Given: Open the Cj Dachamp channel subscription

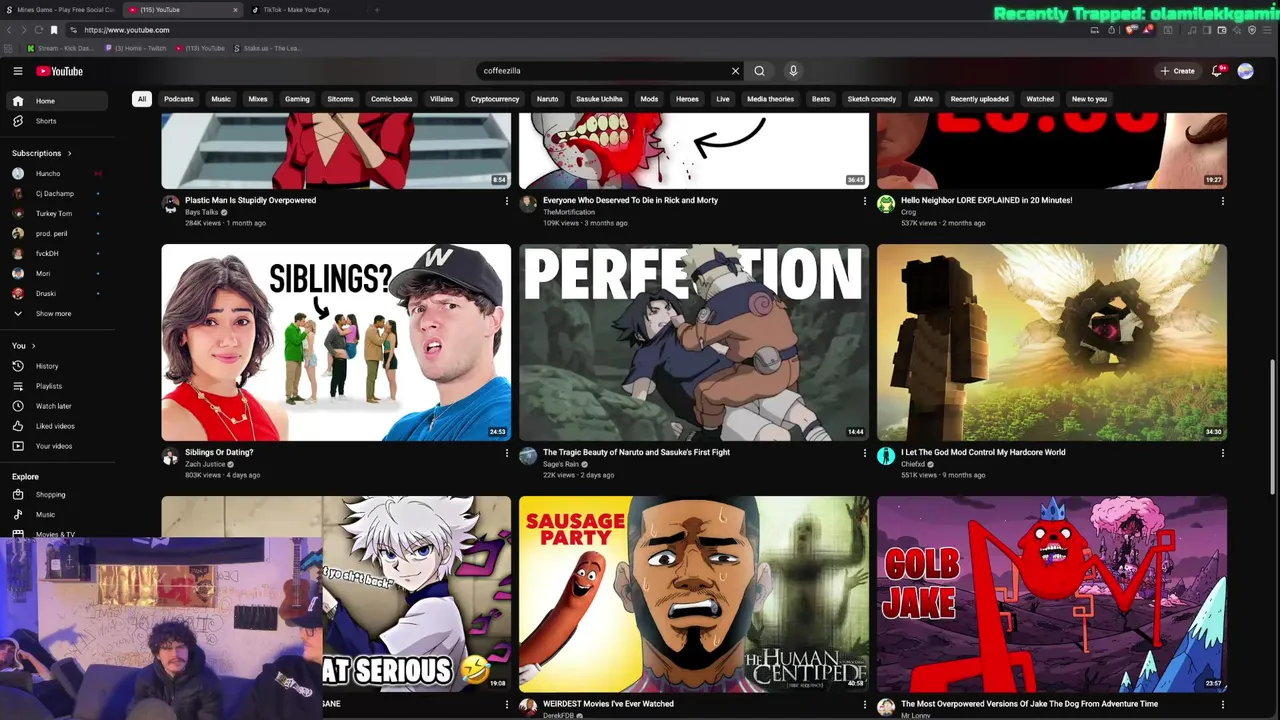Looking at the screenshot, I should click(57, 193).
